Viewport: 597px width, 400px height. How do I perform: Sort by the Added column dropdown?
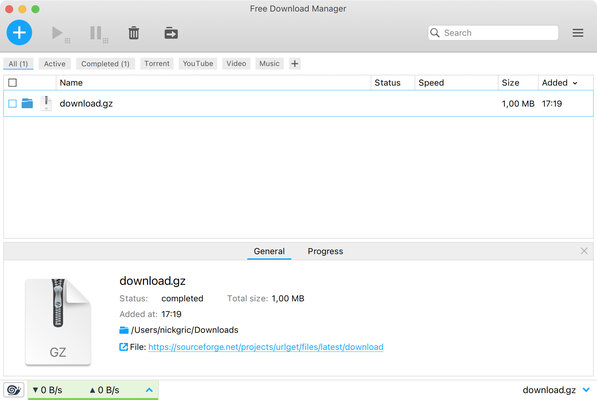(x=560, y=83)
